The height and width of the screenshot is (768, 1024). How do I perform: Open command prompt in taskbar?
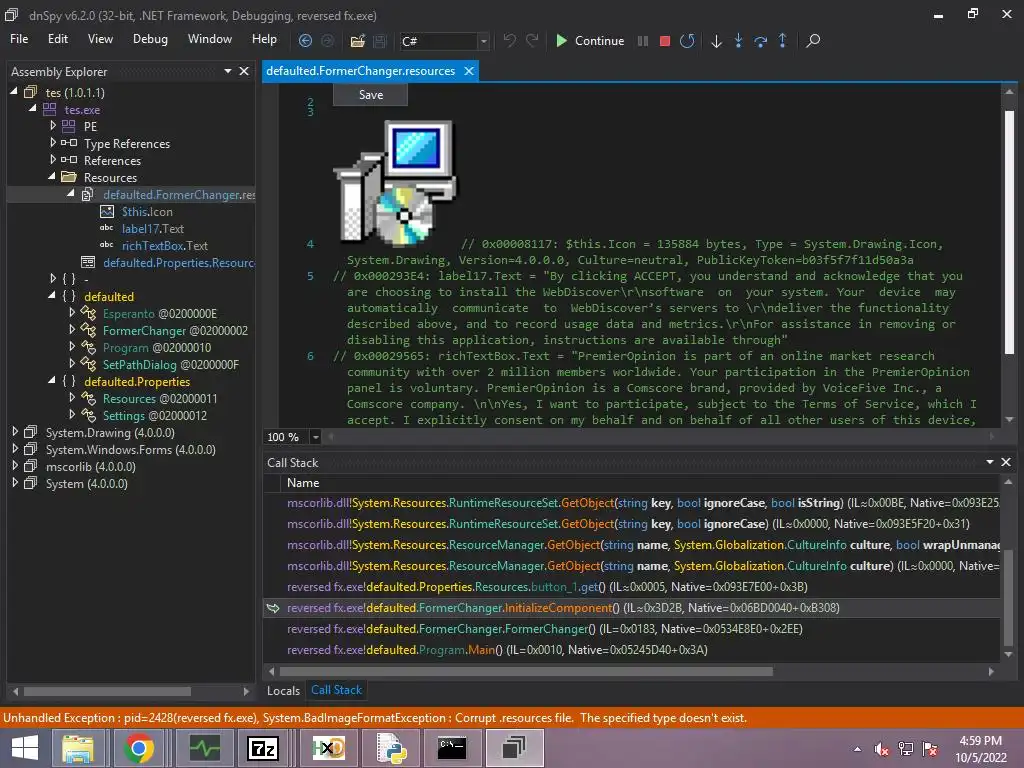452,748
